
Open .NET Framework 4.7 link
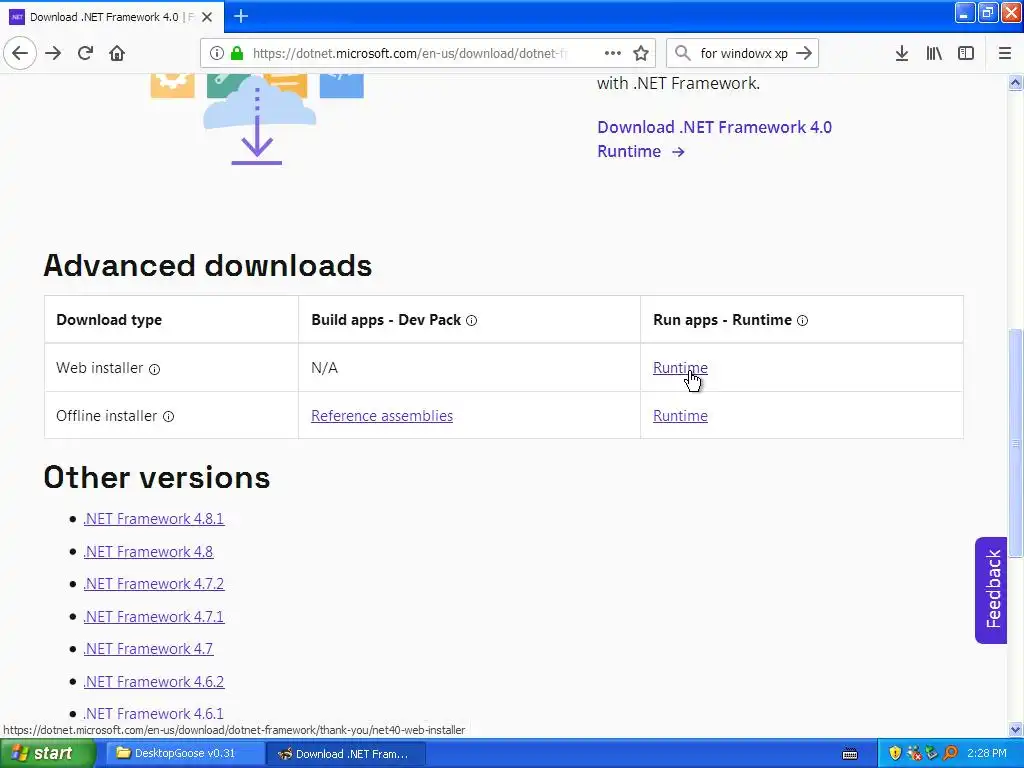point(148,648)
